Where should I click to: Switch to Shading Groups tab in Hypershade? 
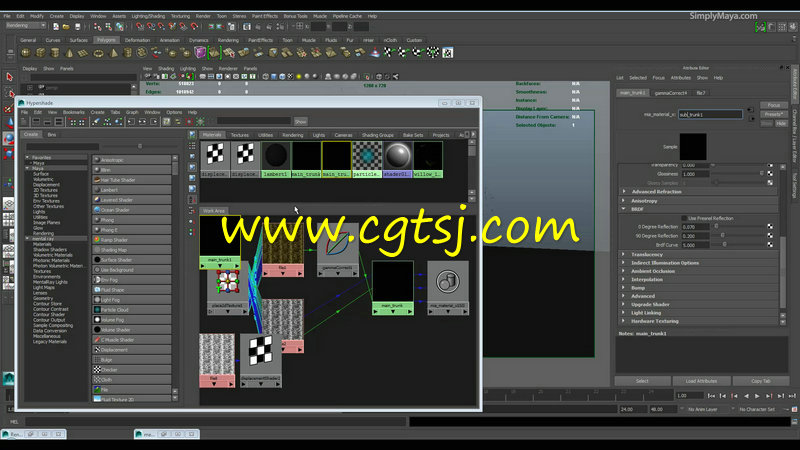(x=378, y=135)
